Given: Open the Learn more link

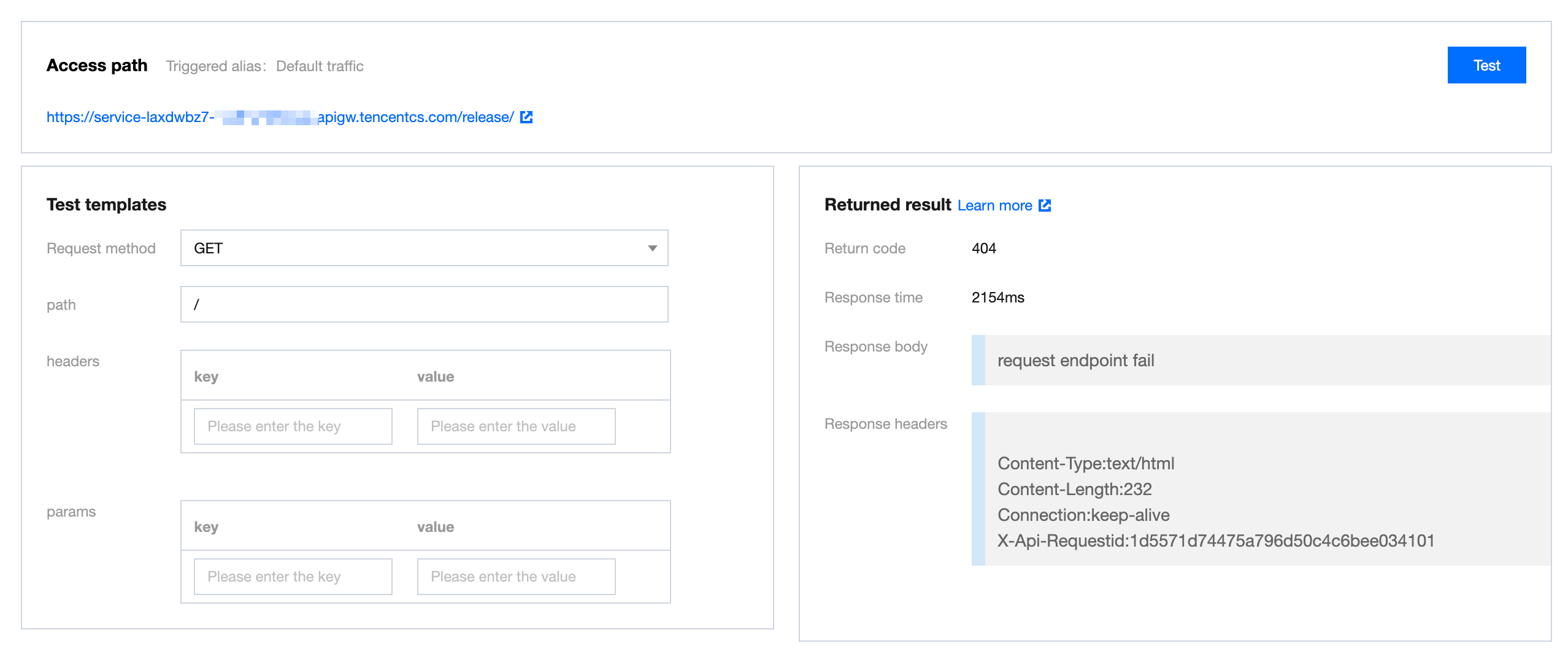Looking at the screenshot, I should click(x=994, y=206).
